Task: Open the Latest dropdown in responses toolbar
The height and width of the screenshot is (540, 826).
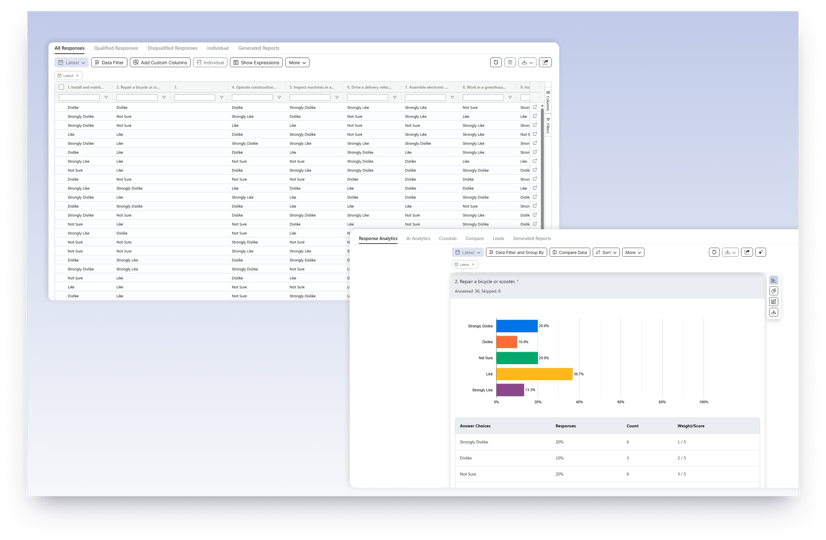Action: coord(71,62)
